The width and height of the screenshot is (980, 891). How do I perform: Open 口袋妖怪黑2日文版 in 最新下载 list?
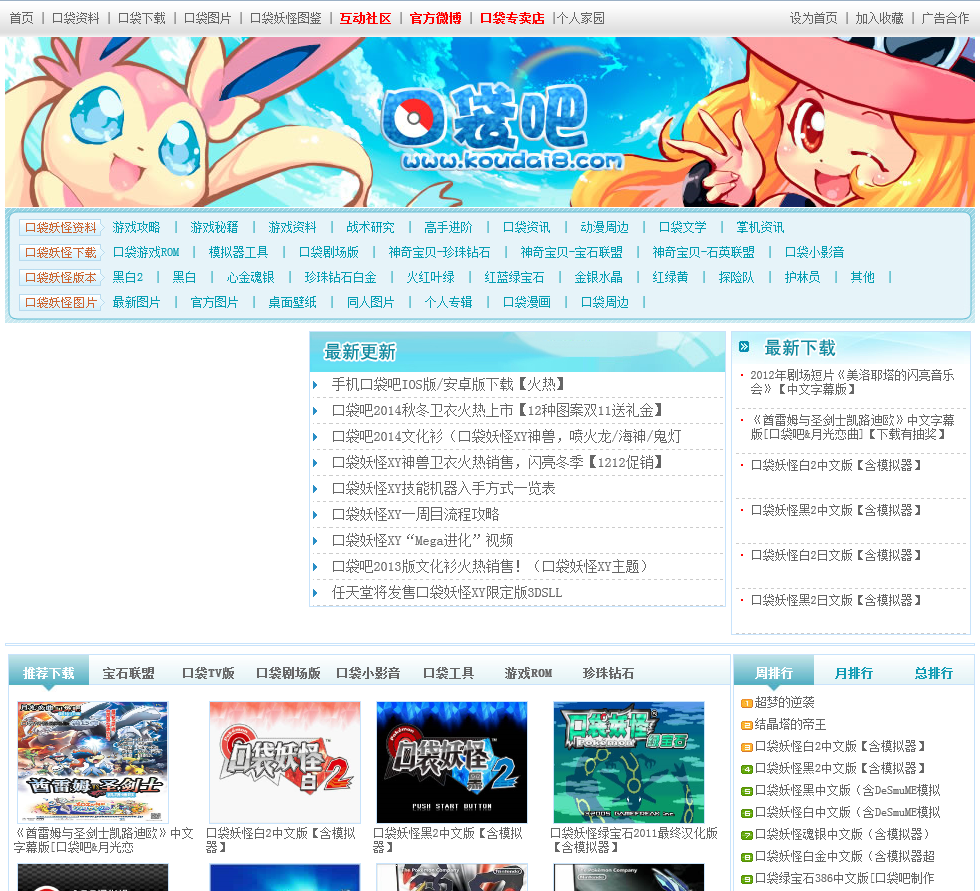[x=836, y=600]
